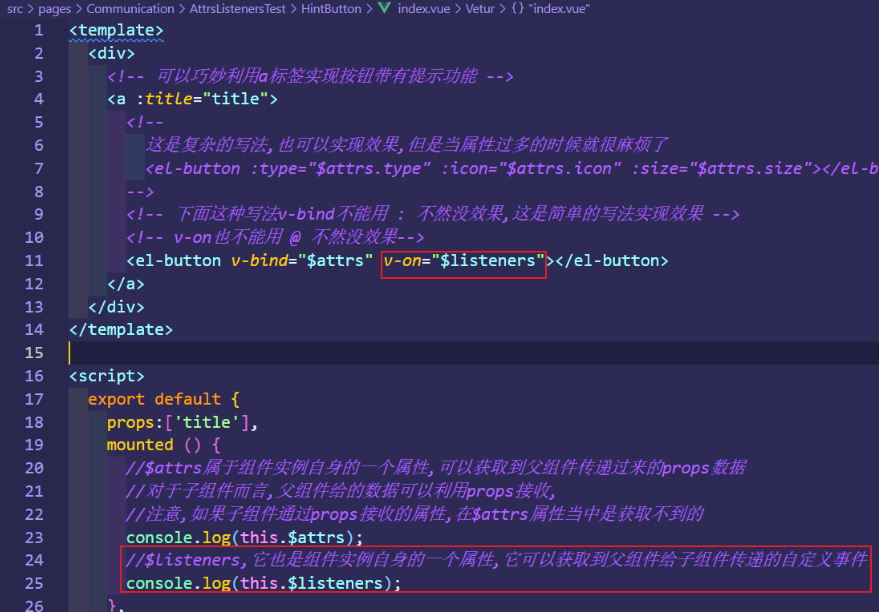879x612 pixels.
Task: Click the $attrs comment on line 20
Action: (436, 468)
